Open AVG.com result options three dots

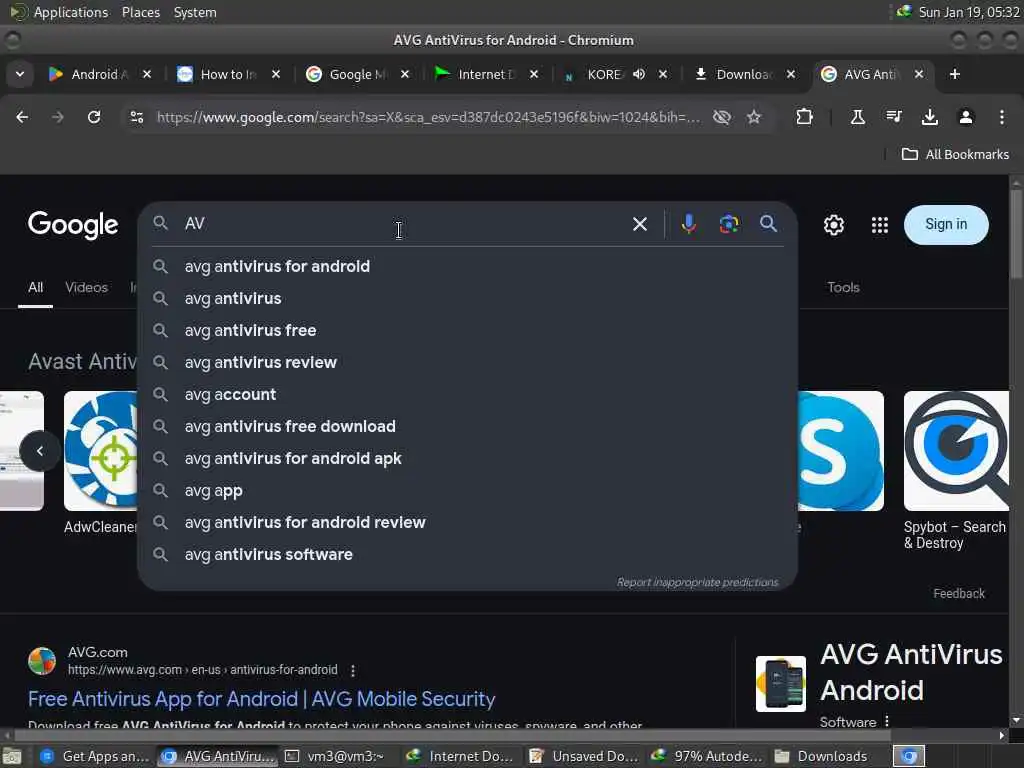point(353,671)
